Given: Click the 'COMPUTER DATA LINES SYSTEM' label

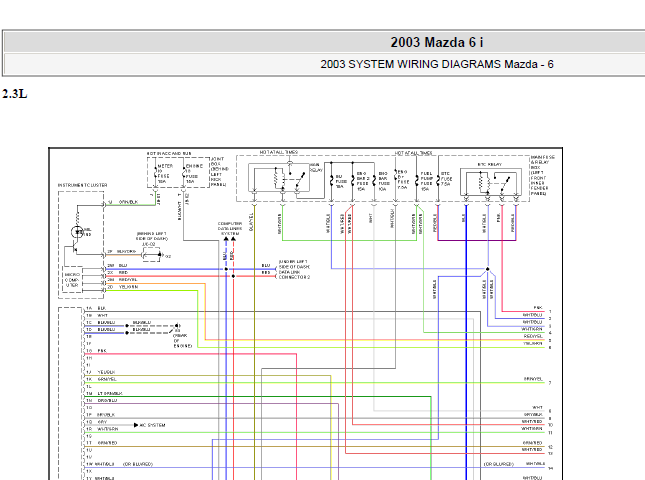Looking at the screenshot, I should [230, 229].
